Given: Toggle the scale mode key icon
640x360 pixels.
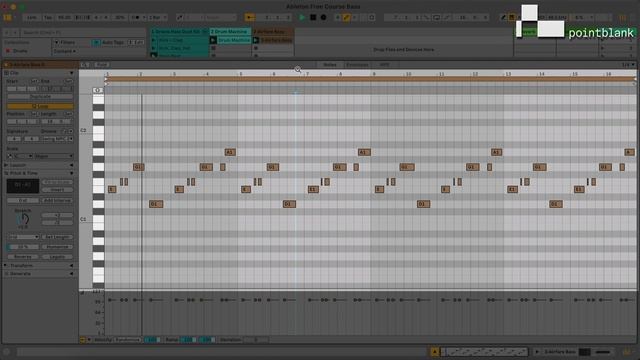Looking at the screenshot, I should point(179,18).
